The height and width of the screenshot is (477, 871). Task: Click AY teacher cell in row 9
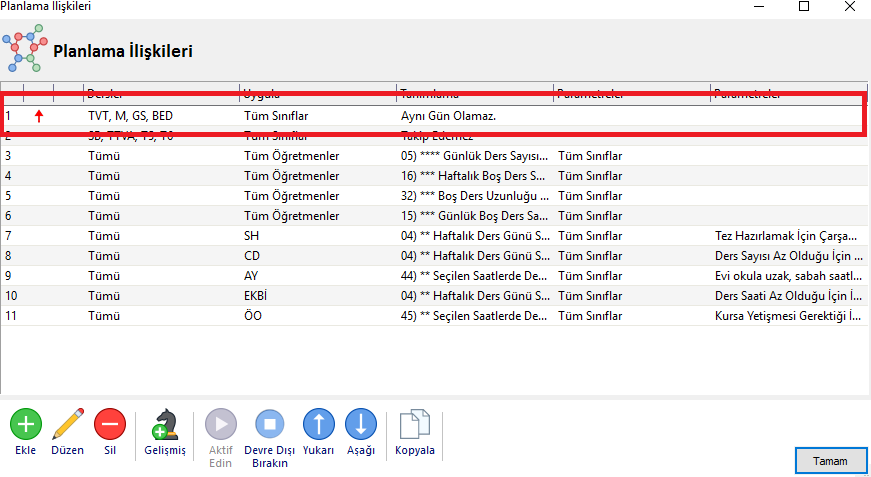[x=251, y=276]
